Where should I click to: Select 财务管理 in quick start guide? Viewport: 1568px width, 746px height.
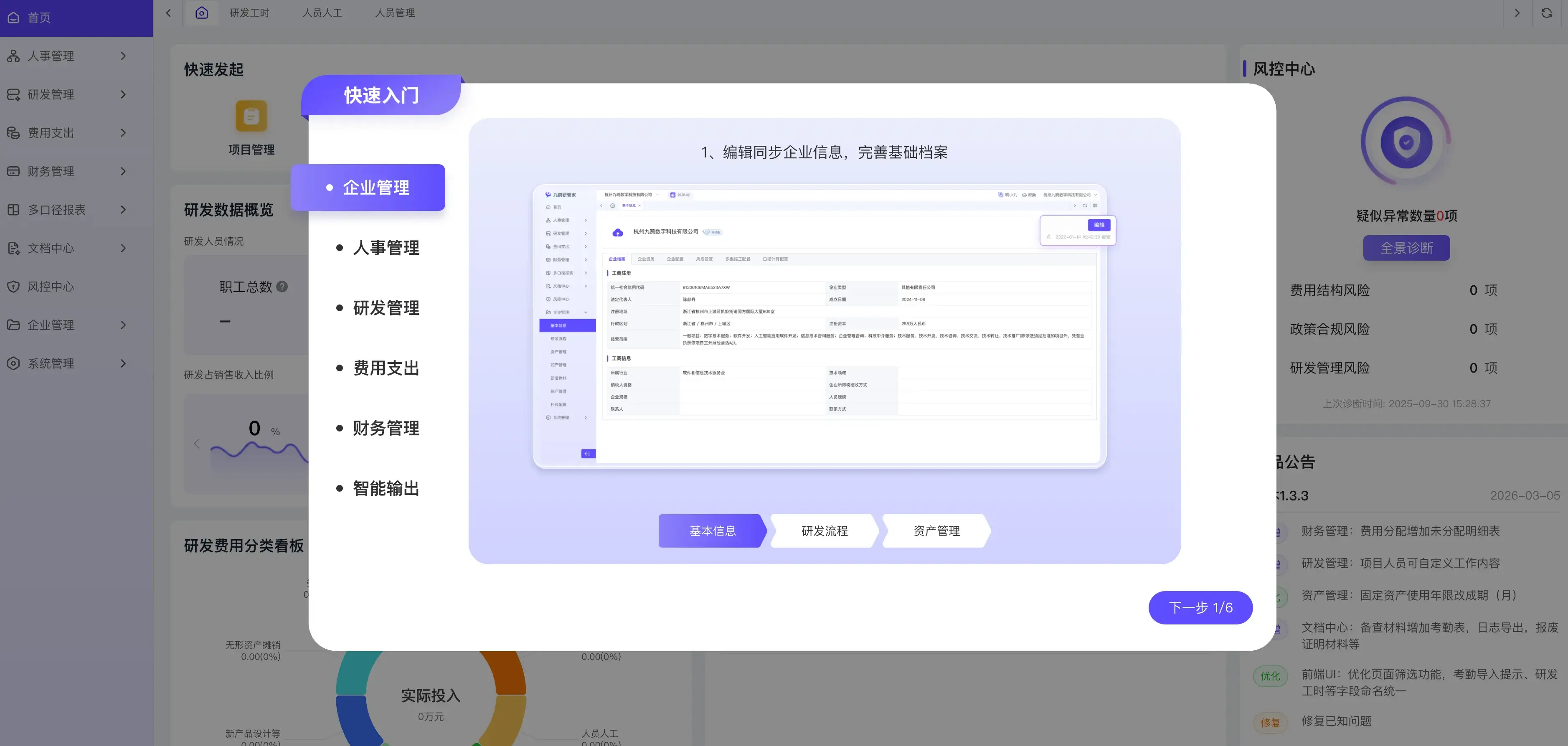pyautogui.click(x=378, y=429)
